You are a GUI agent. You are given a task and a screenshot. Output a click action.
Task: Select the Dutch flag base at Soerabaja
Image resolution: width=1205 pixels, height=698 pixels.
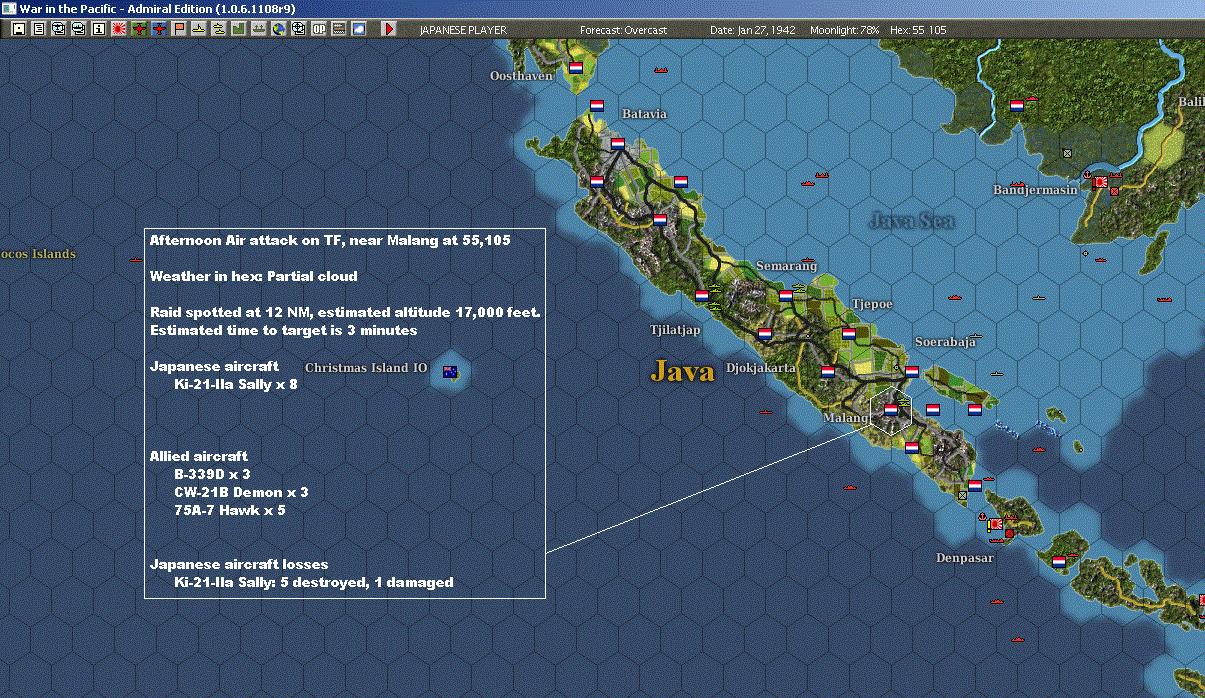pos(912,371)
